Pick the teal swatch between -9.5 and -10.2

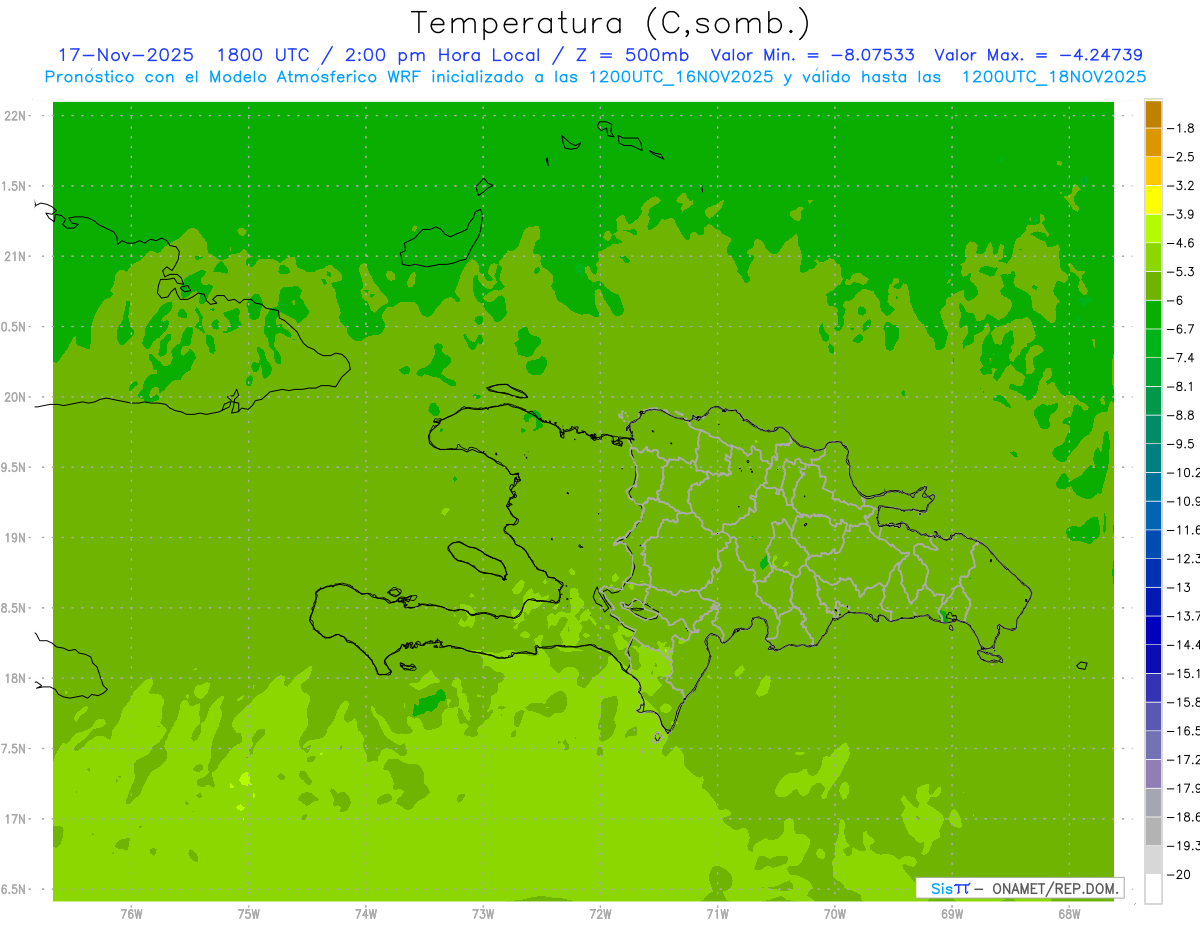[x=1153, y=458]
